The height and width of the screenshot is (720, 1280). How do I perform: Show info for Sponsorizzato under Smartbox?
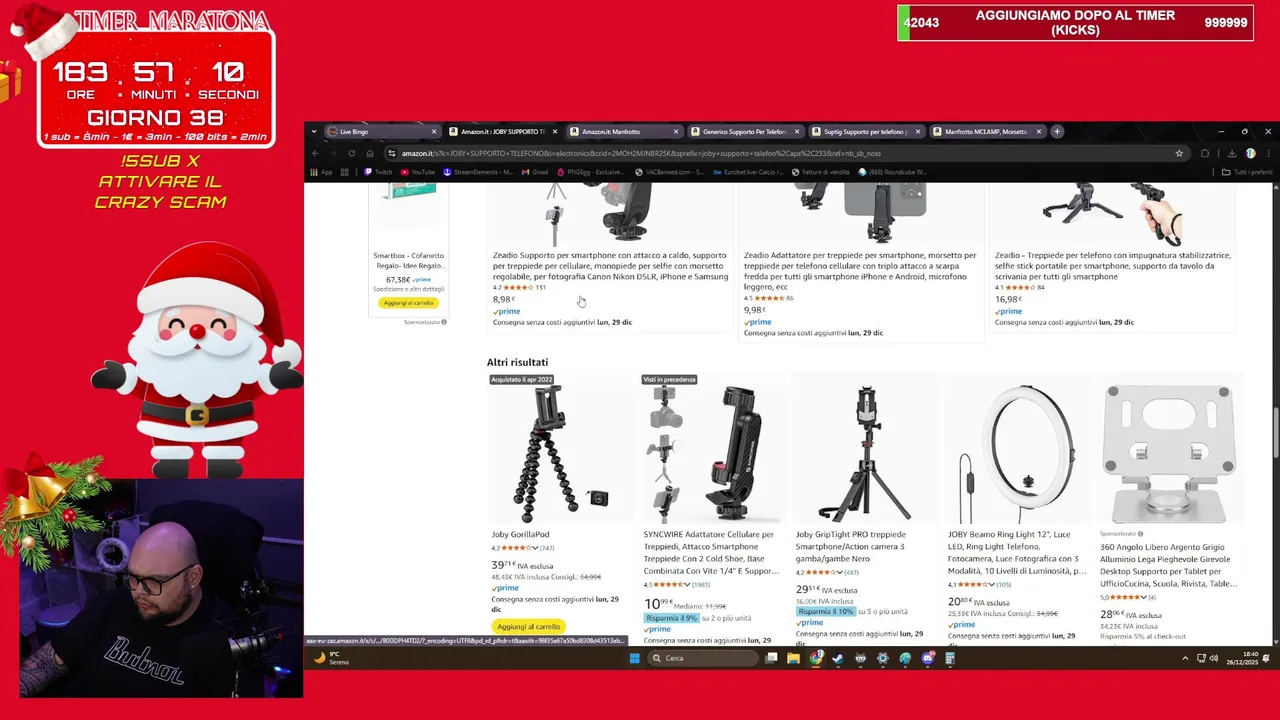click(x=444, y=322)
